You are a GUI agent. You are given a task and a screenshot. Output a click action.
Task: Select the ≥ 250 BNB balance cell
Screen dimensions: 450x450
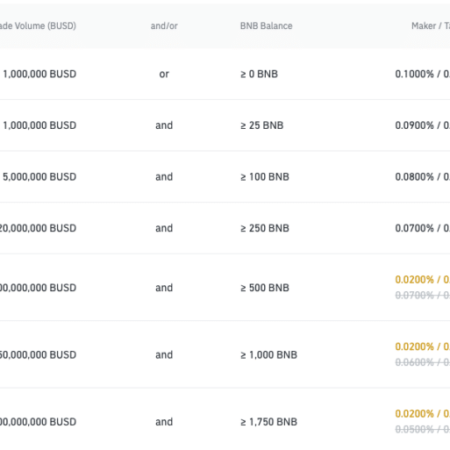[x=265, y=228]
